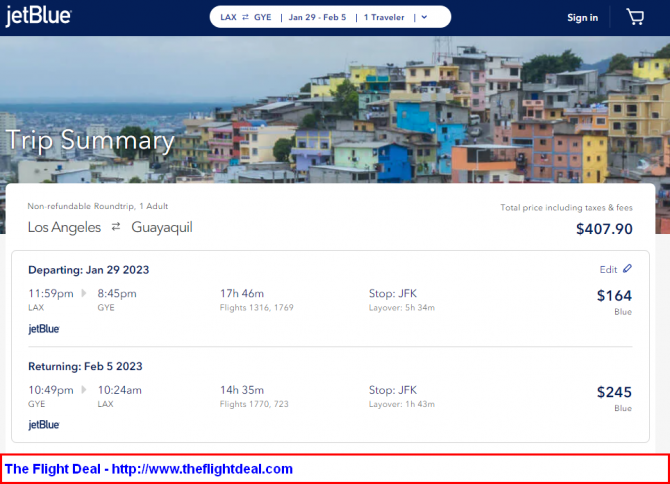Click the Blue fare label under $245
670x484 pixels.
coord(623,408)
